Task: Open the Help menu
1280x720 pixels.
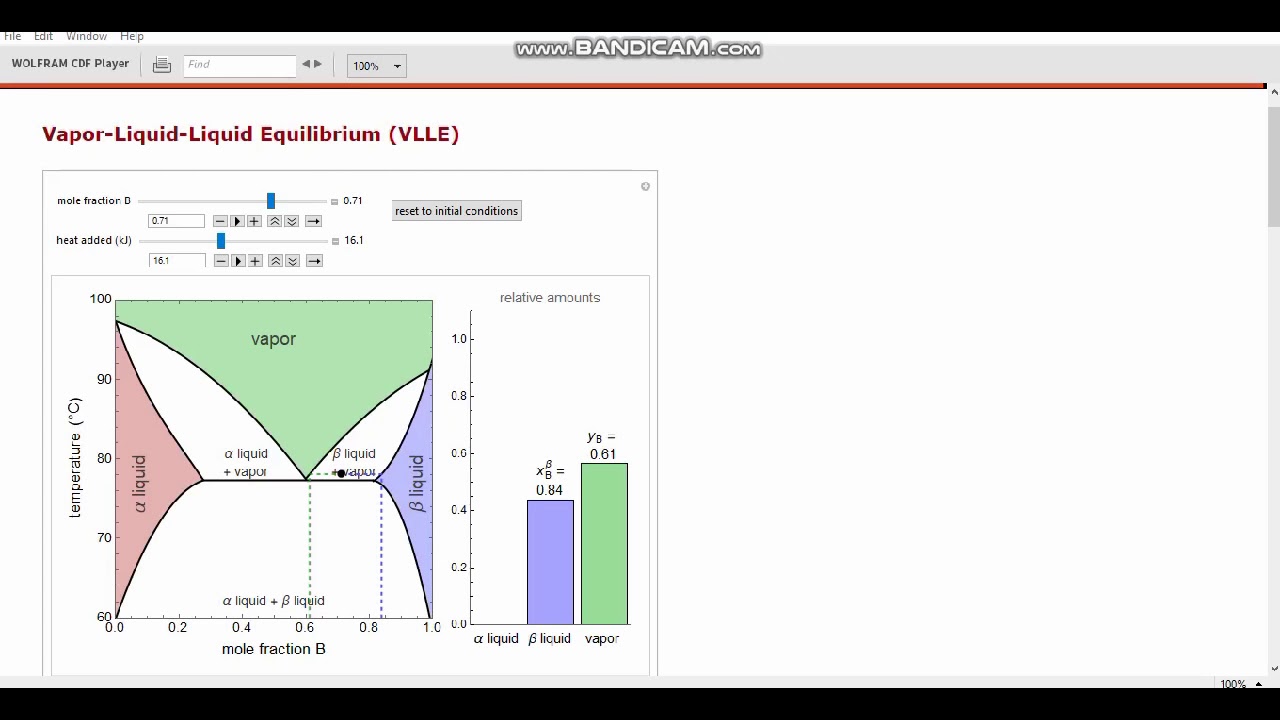Action: 132,36
